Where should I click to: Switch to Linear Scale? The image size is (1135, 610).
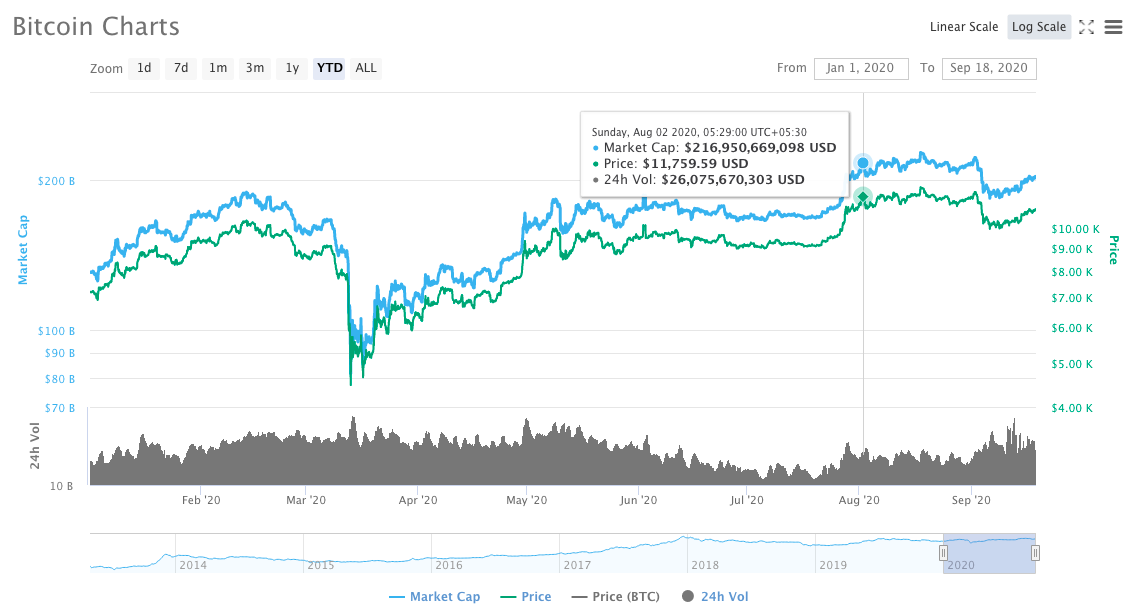[x=963, y=27]
